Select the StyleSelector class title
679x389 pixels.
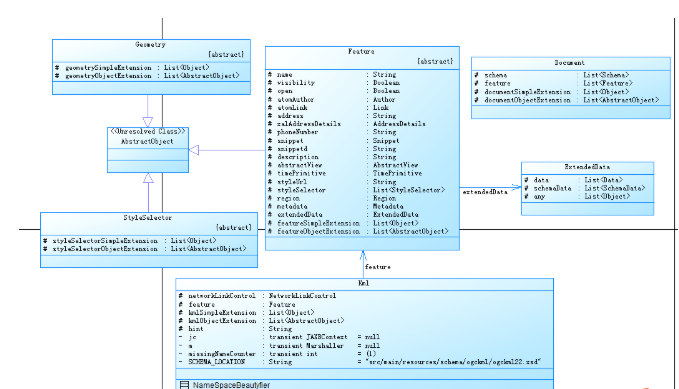click(148, 217)
